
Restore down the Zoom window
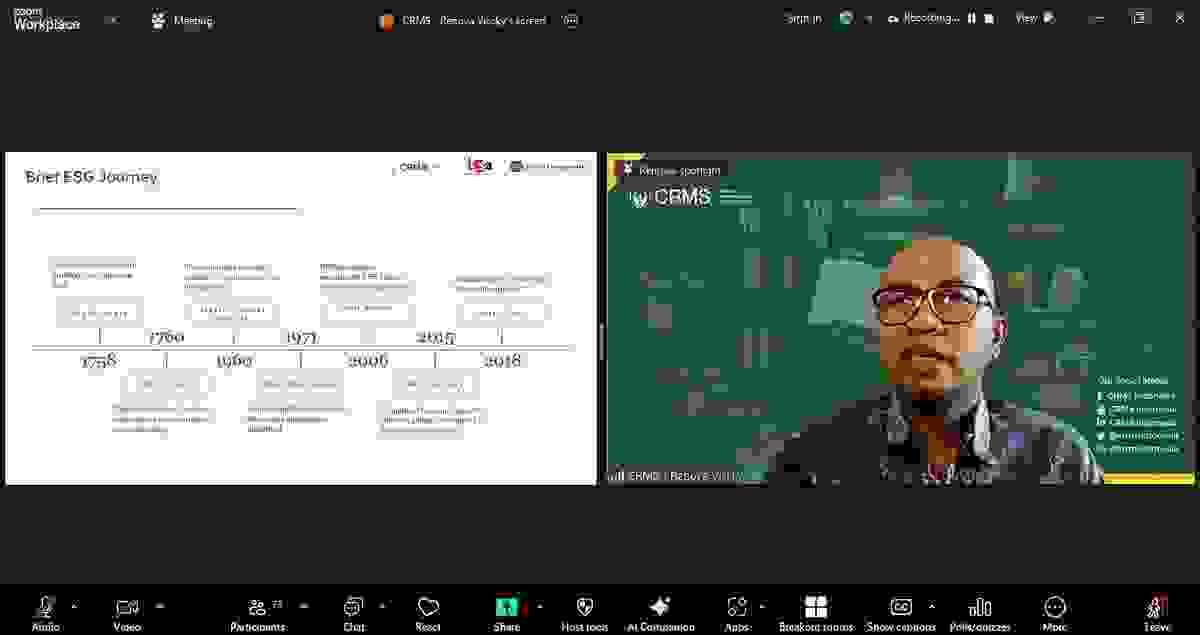click(1138, 18)
